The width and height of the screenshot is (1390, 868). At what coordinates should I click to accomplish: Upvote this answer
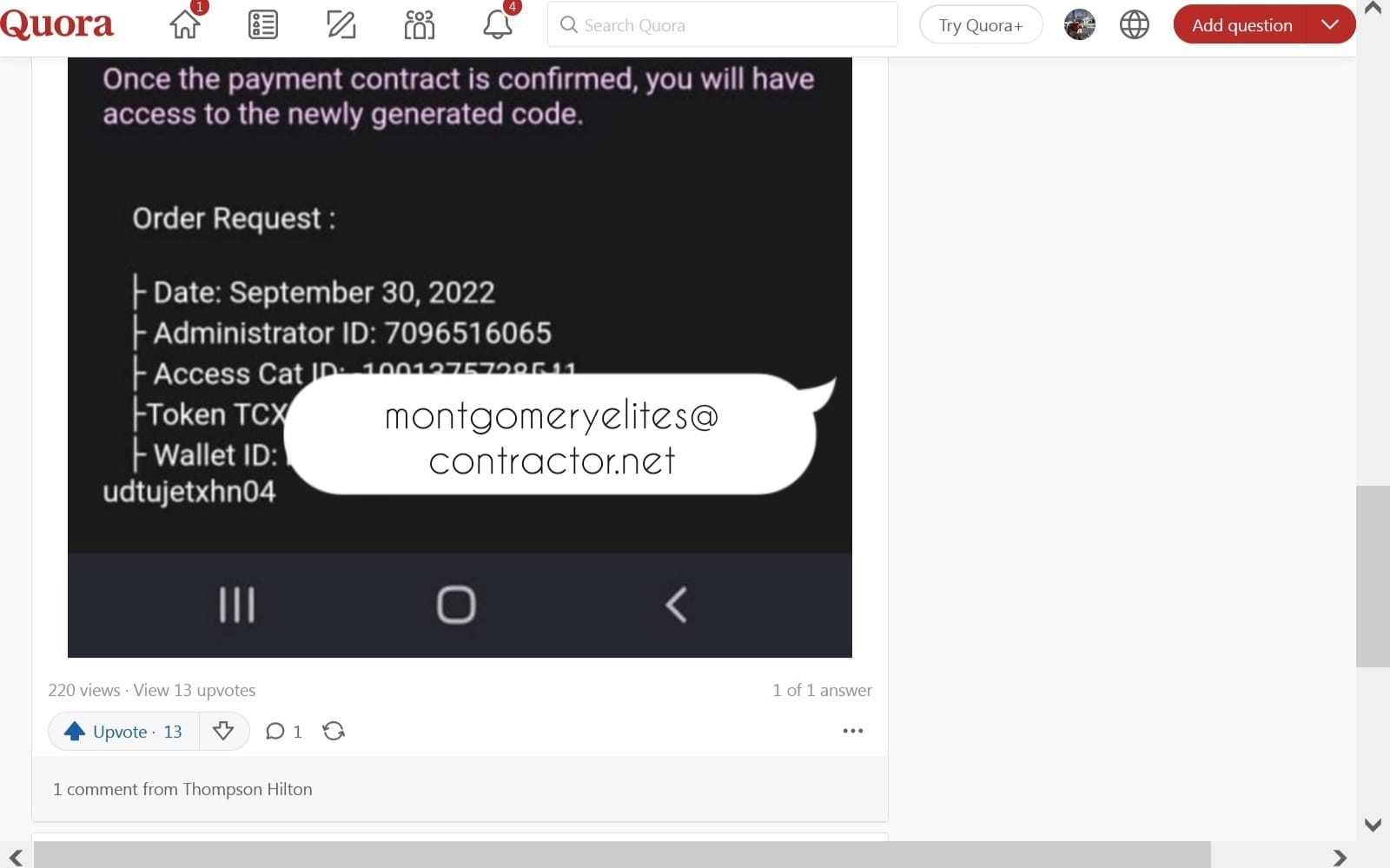coord(123,732)
